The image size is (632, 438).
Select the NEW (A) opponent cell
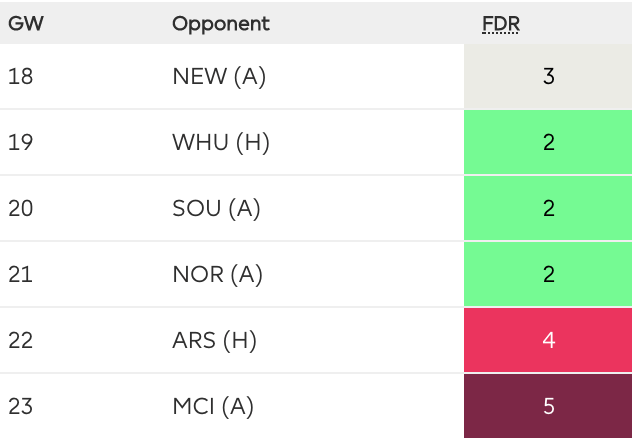(x=219, y=76)
